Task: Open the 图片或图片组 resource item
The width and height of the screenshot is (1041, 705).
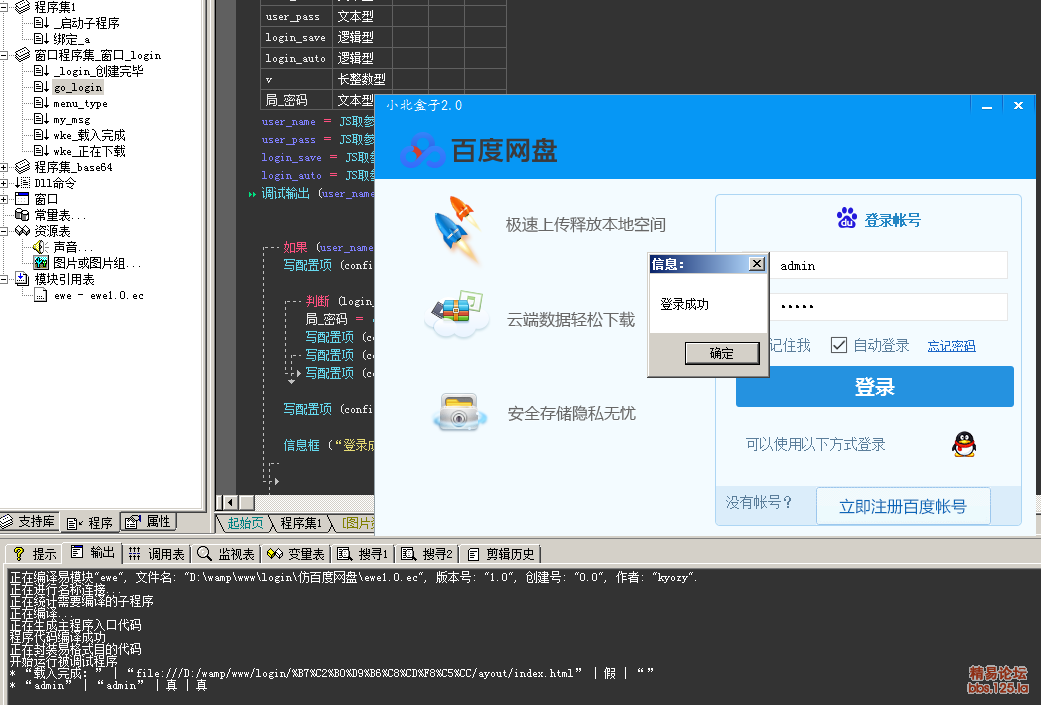Action: [96, 263]
